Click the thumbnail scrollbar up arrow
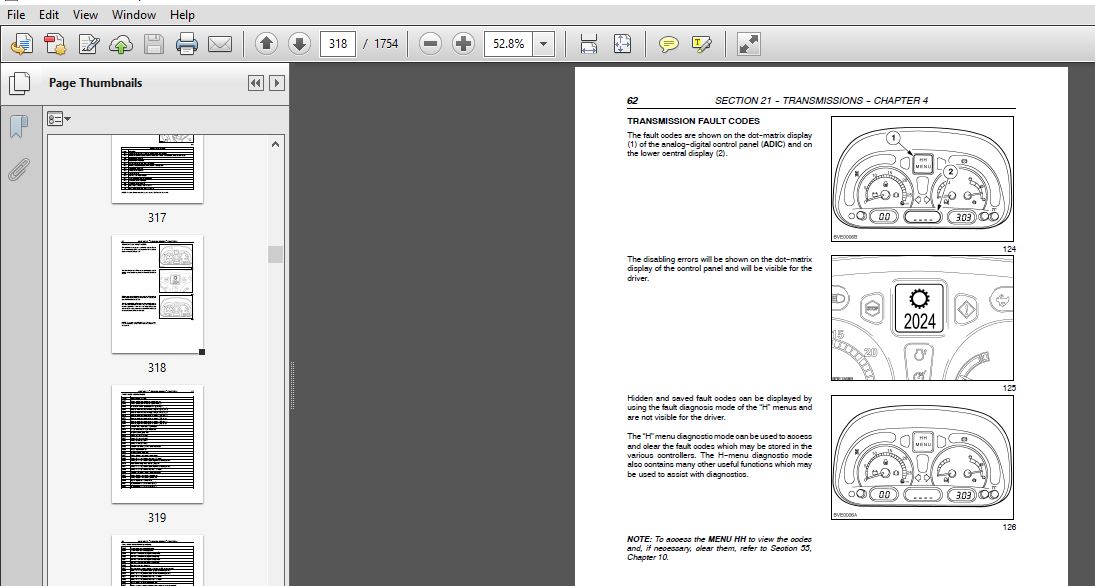The image size is (1095, 586). 275,144
